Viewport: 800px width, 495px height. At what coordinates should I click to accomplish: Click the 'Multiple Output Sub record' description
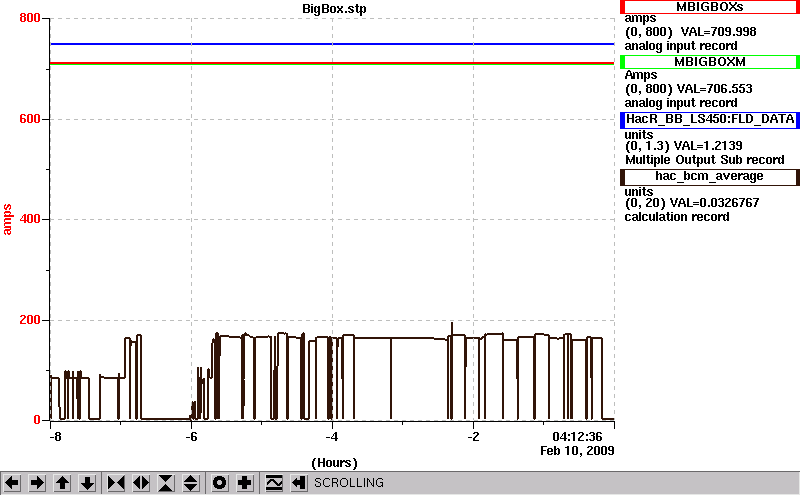(x=705, y=160)
